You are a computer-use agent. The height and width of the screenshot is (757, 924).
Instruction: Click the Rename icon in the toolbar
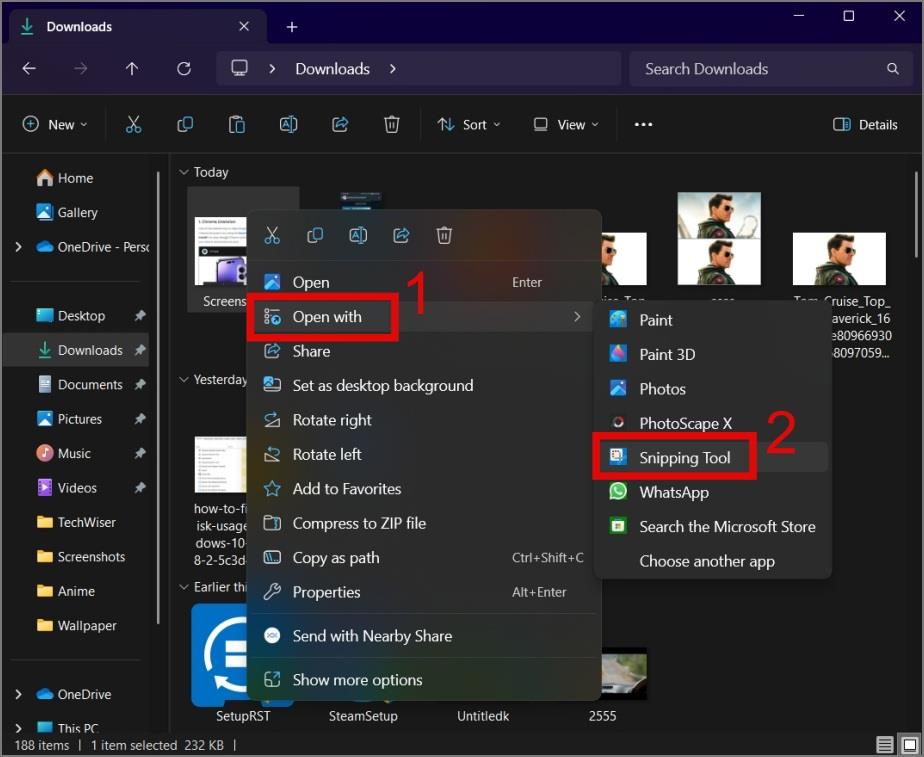288,124
